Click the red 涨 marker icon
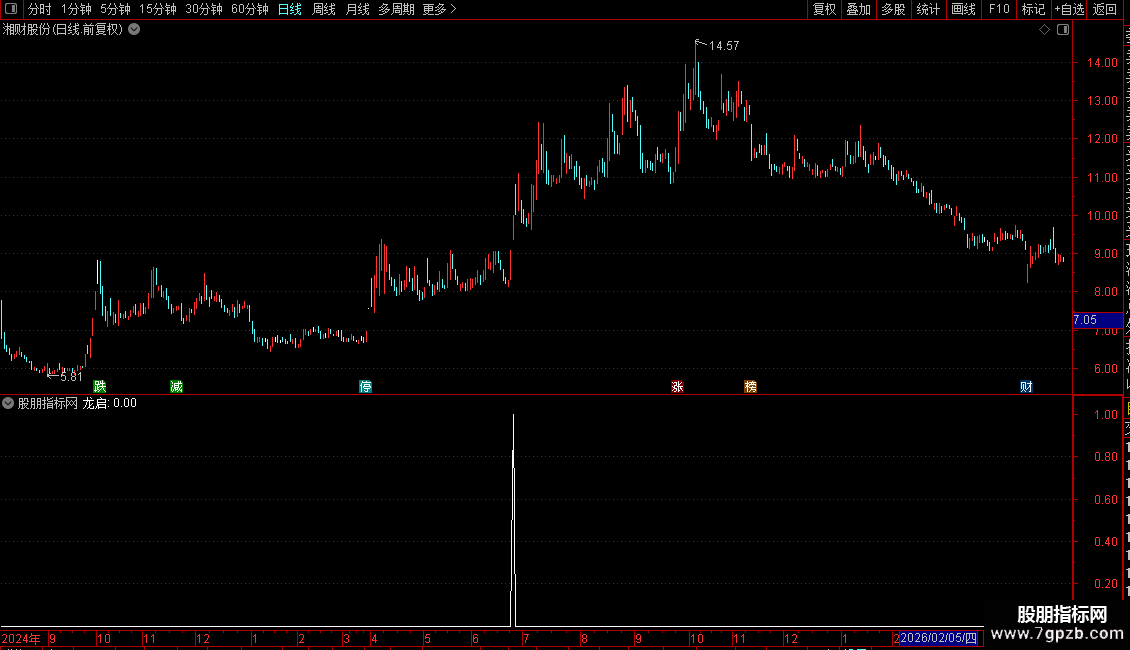 tap(677, 387)
